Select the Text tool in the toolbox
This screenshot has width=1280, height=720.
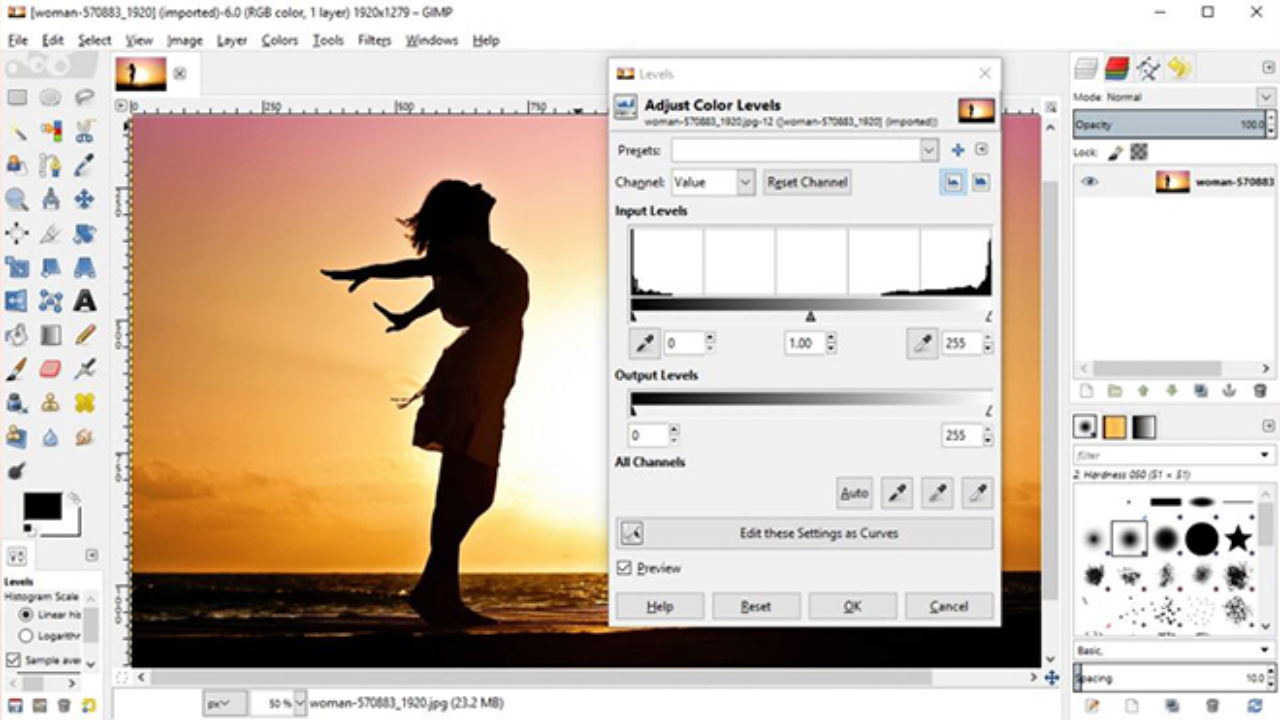tap(85, 301)
